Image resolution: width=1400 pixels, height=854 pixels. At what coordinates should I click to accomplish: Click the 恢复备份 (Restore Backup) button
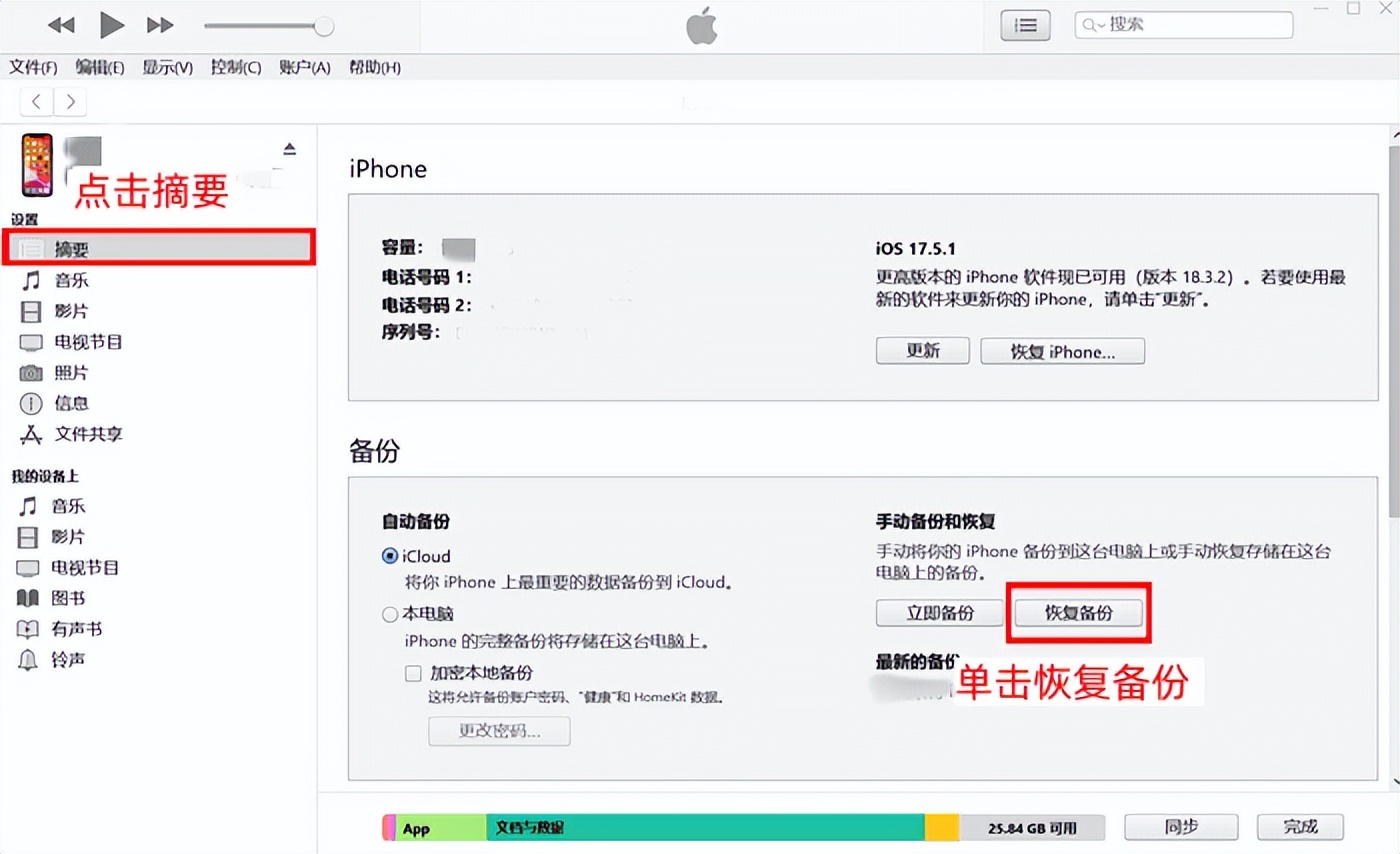[1078, 613]
